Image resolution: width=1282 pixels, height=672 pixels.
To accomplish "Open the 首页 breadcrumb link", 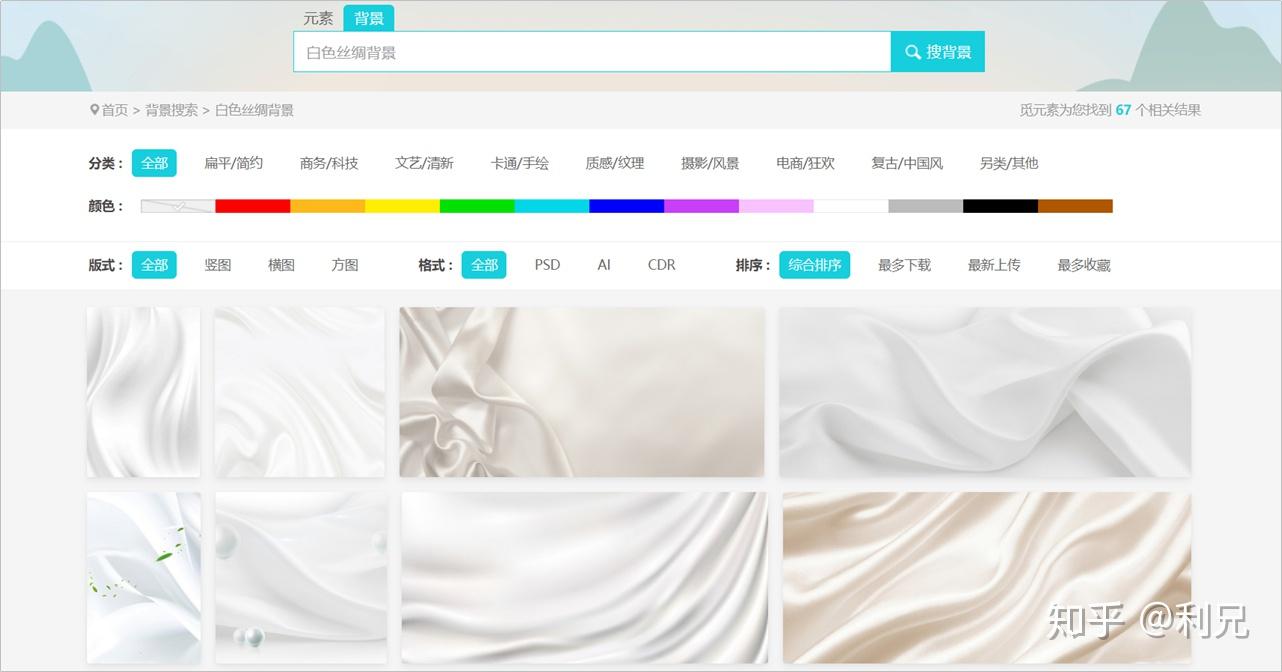I will (115, 110).
